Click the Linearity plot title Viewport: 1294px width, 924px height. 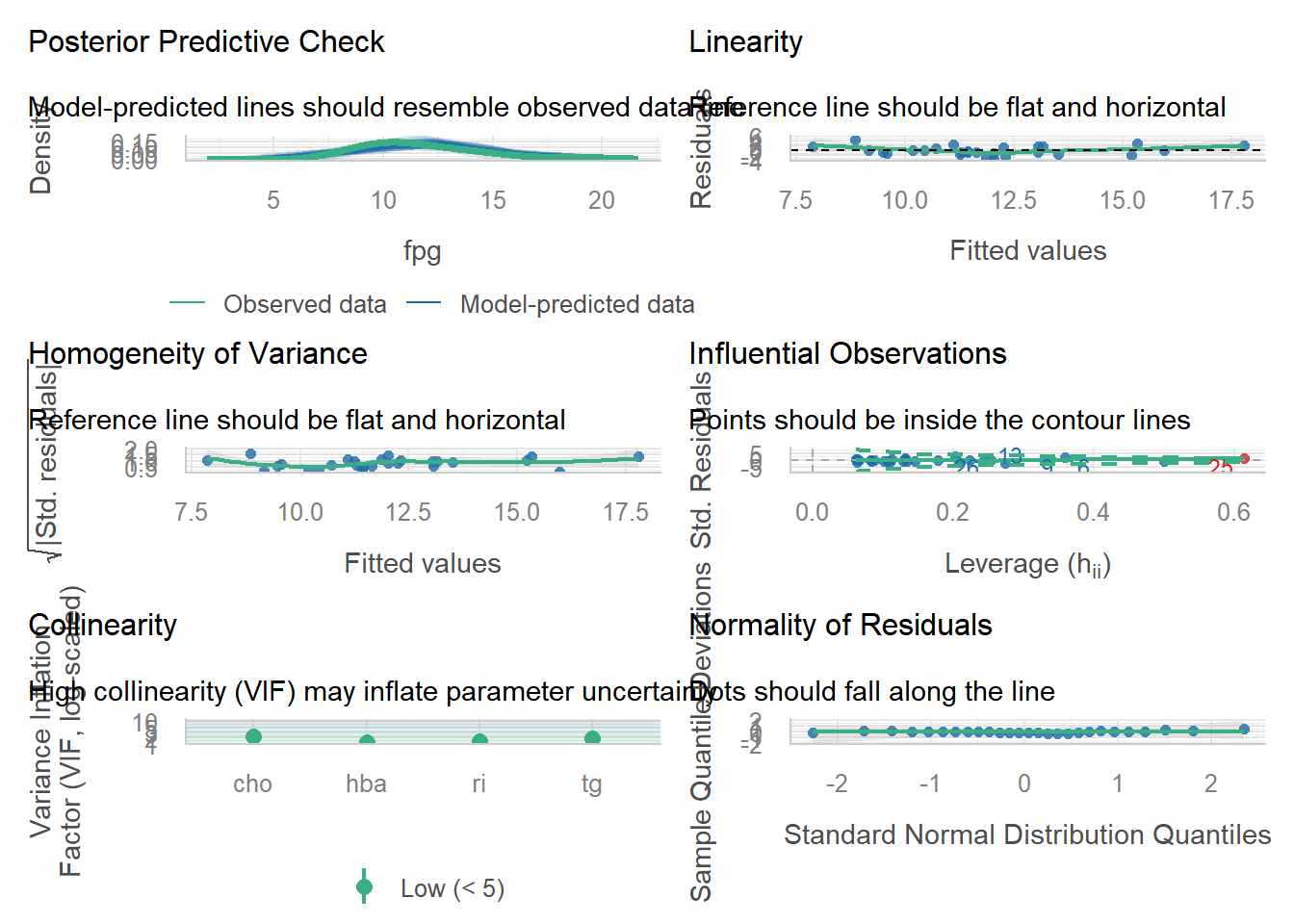coord(745,41)
